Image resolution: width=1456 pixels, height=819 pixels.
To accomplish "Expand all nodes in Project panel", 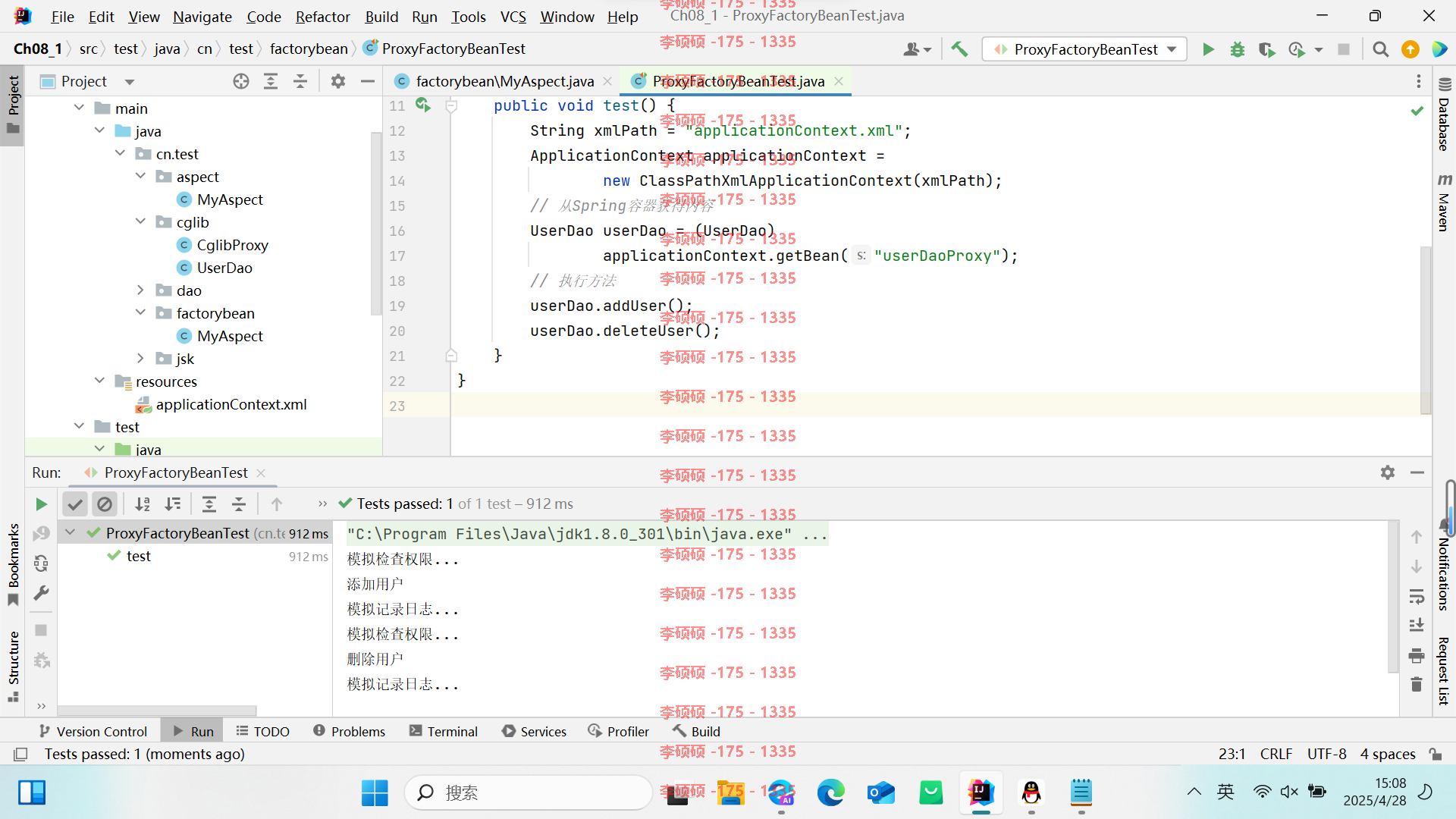I will click(x=271, y=81).
